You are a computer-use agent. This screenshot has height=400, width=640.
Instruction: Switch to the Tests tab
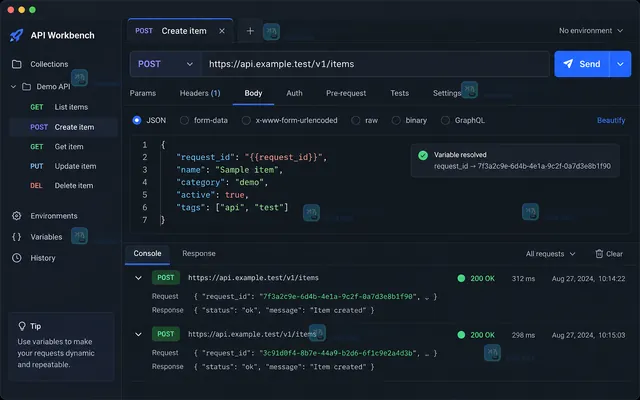point(399,93)
